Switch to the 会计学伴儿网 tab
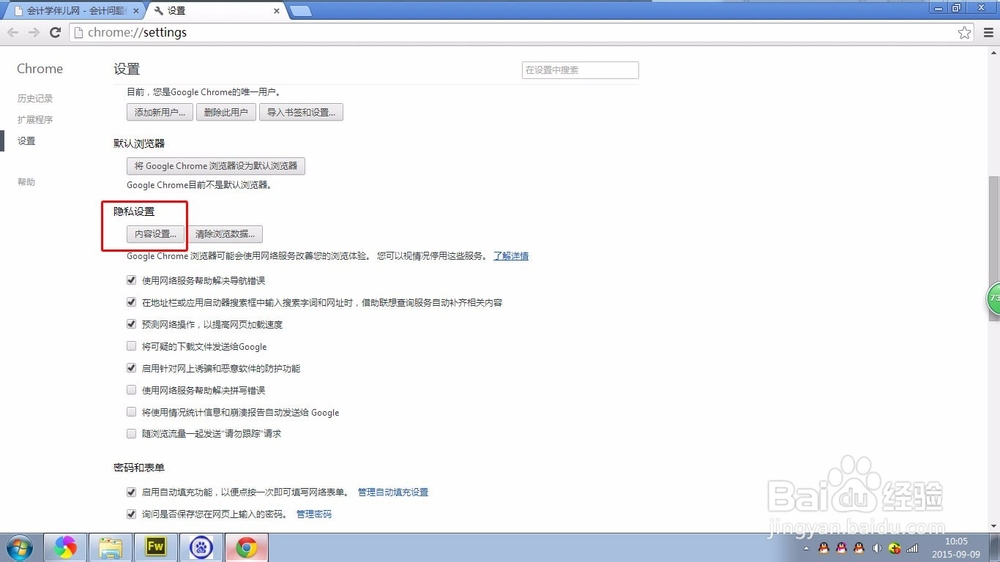The width and height of the screenshot is (1000, 562). [x=76, y=11]
